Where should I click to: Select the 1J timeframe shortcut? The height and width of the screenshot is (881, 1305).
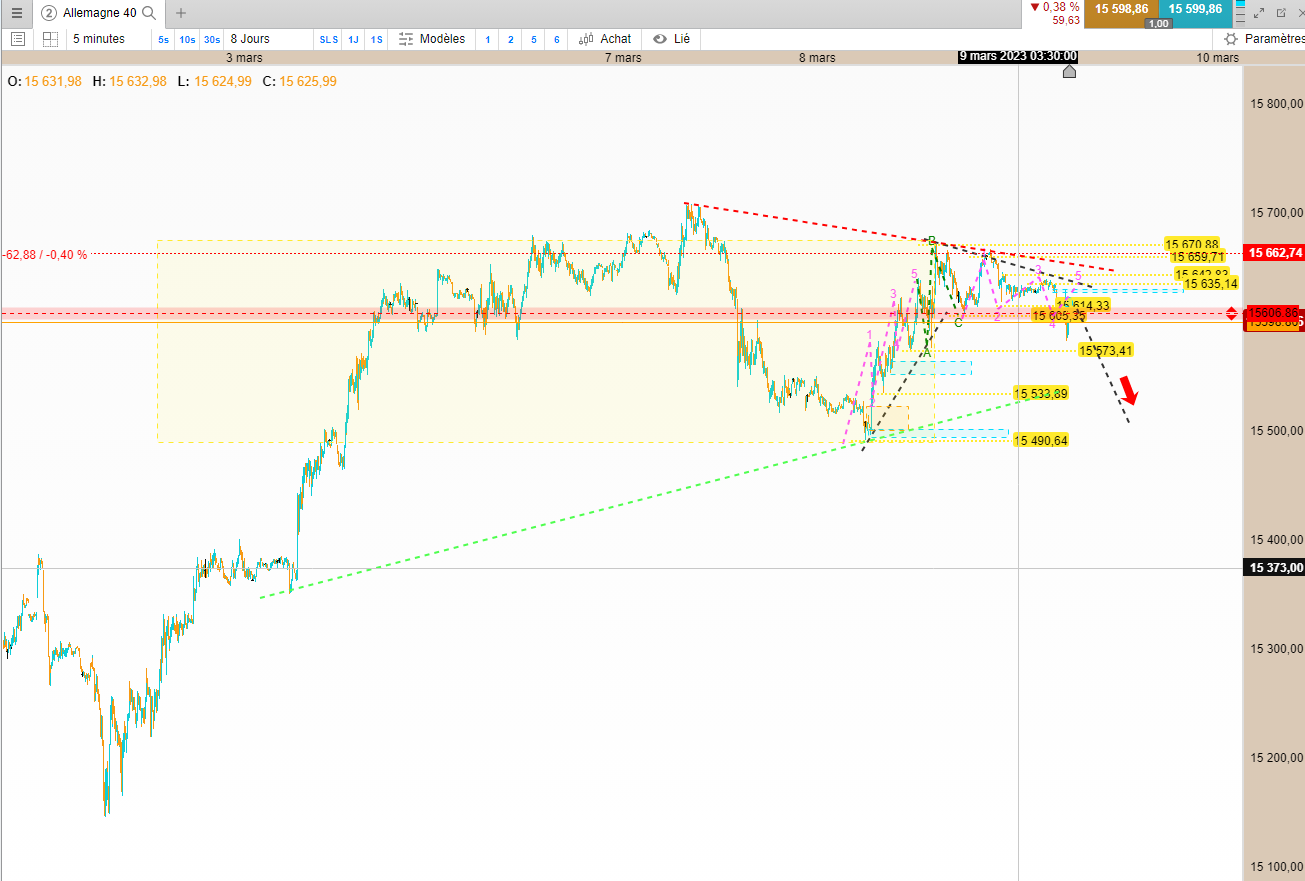click(353, 39)
